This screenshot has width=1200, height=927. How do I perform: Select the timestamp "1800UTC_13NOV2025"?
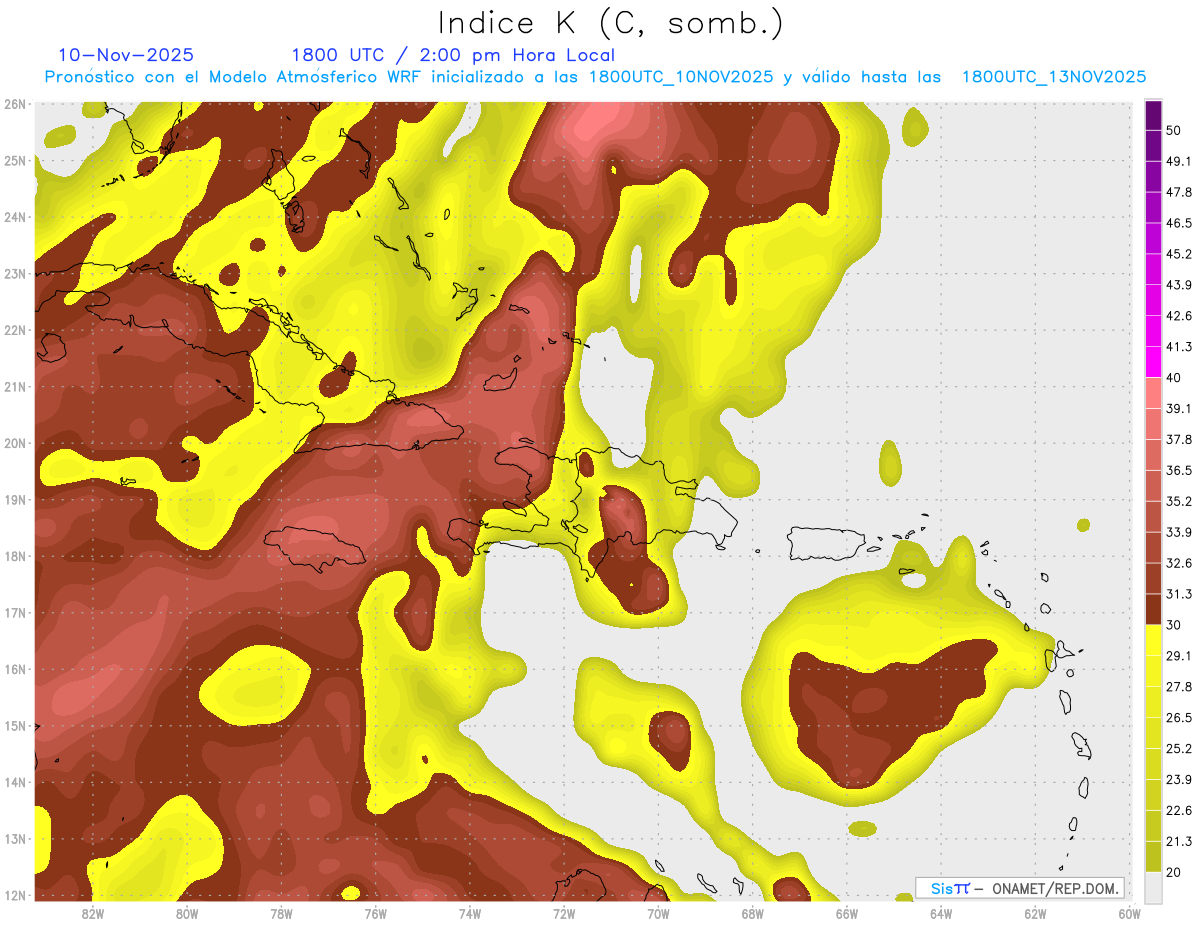click(1053, 77)
